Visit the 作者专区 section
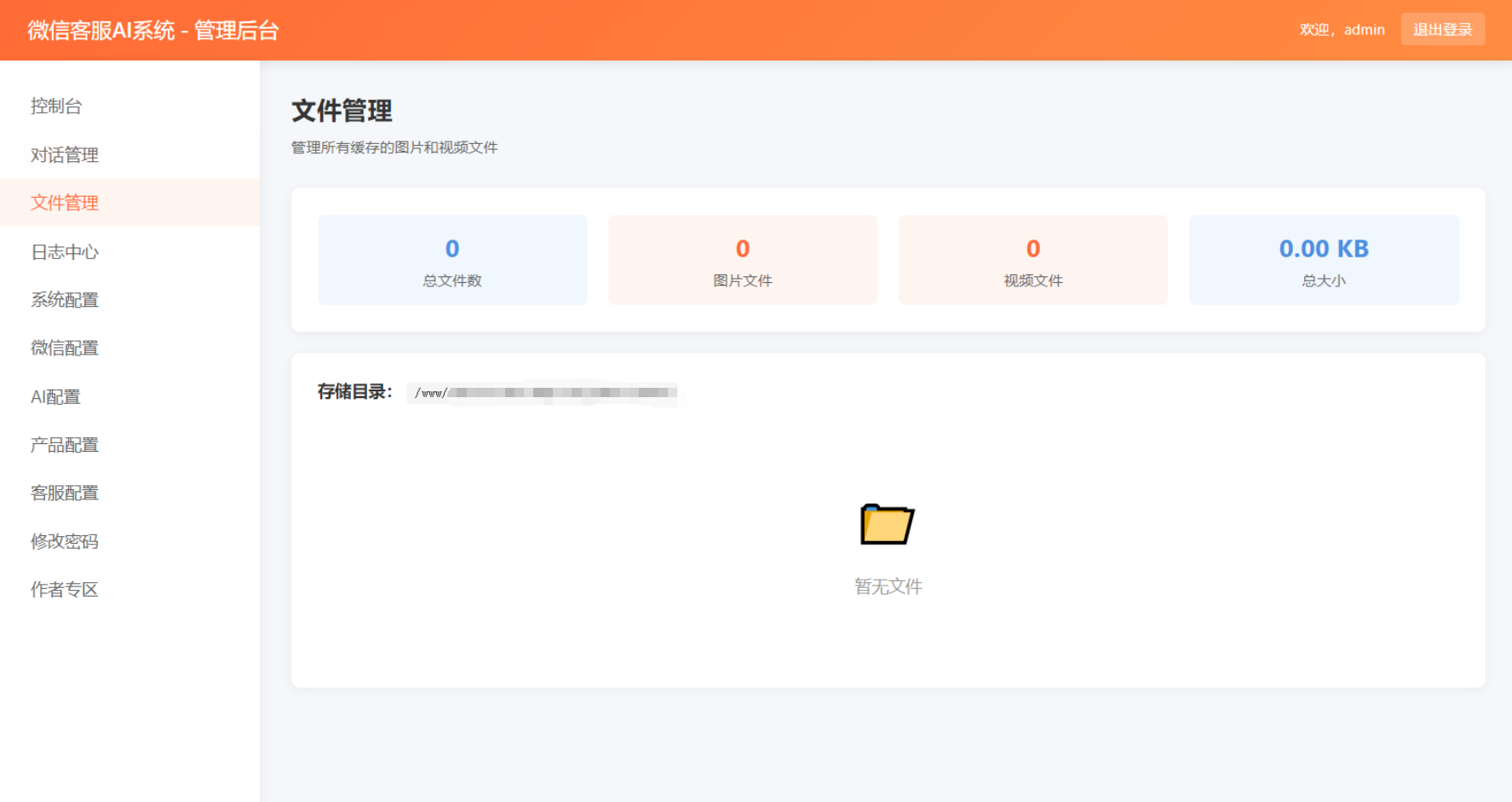 65,590
